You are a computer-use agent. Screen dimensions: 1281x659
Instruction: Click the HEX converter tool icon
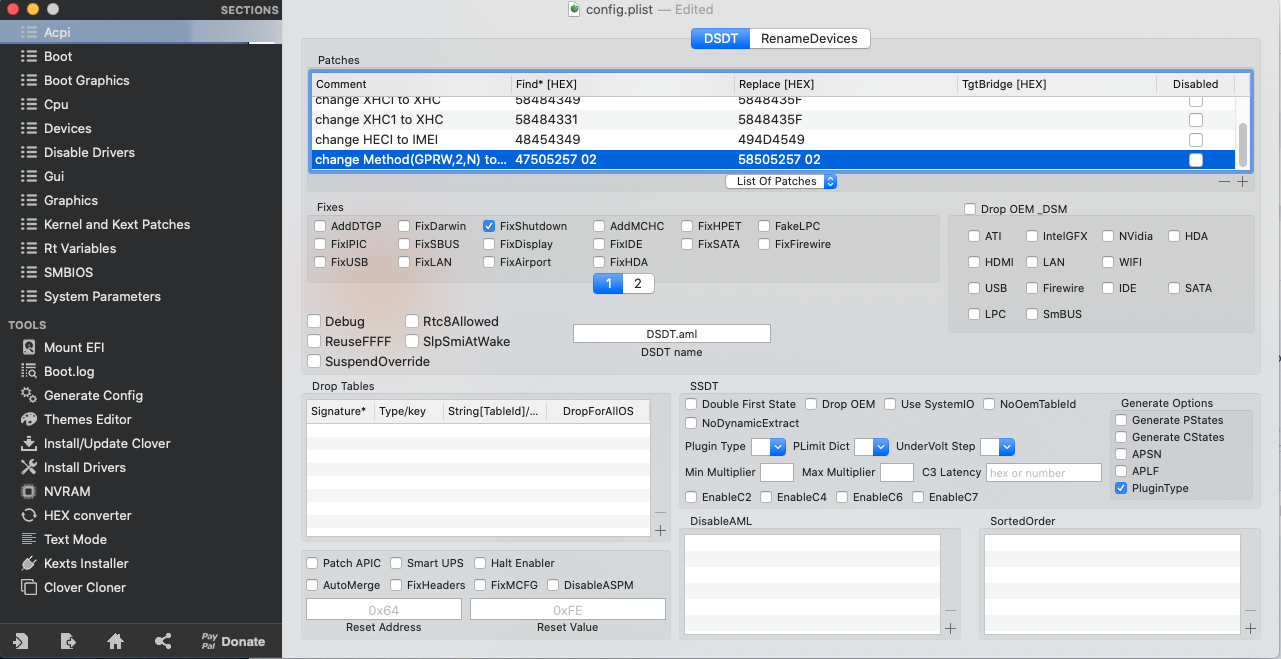click(28, 515)
